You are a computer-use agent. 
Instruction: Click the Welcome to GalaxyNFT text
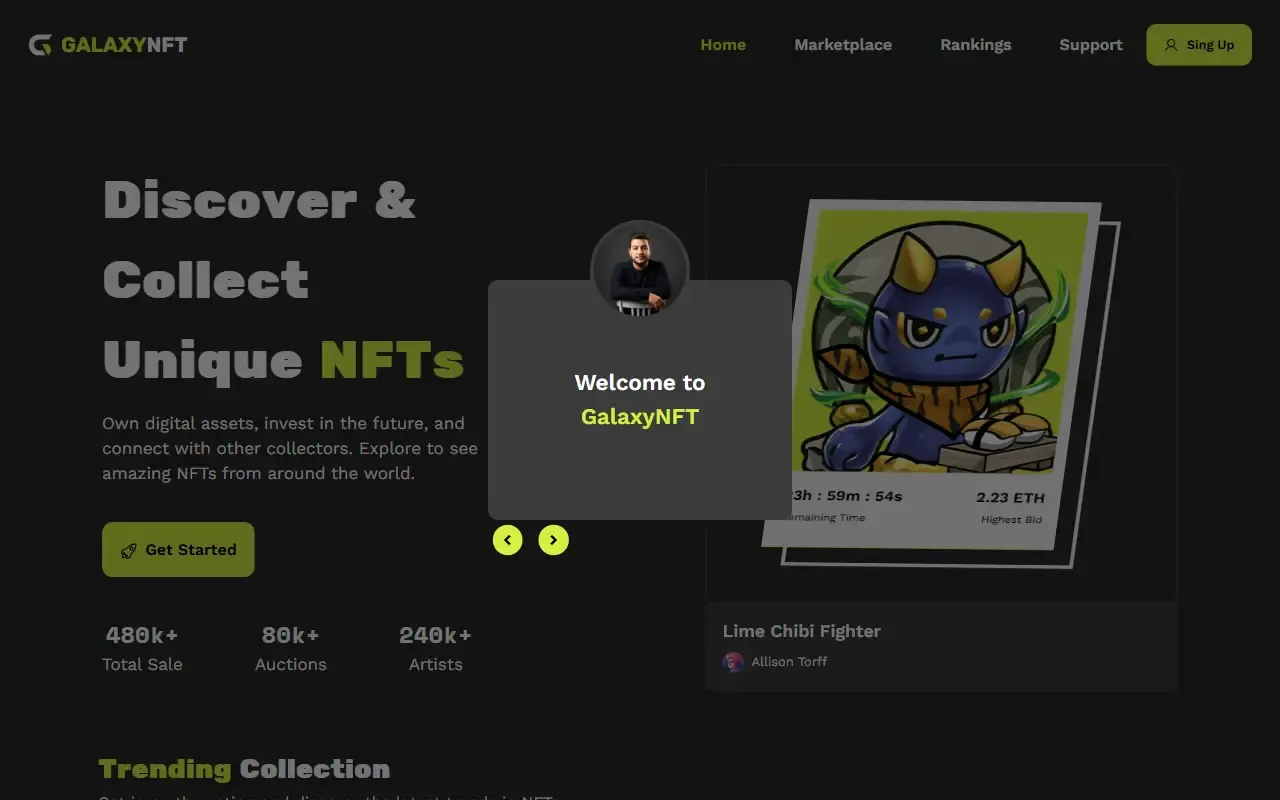coord(640,400)
